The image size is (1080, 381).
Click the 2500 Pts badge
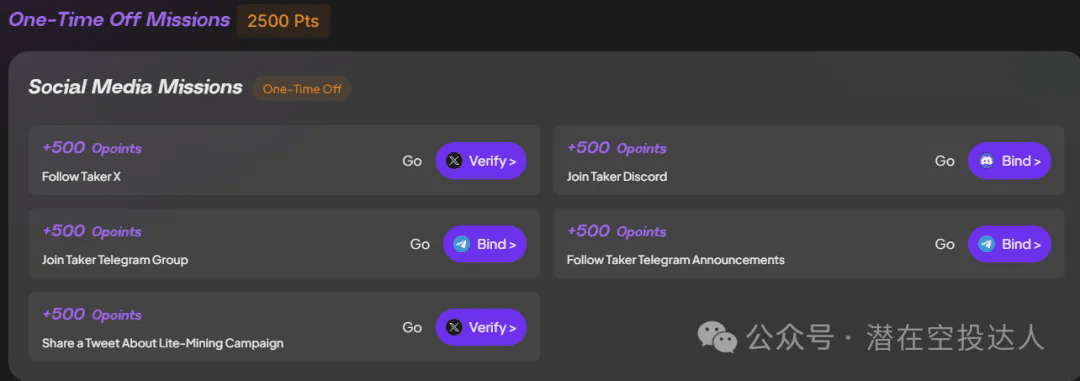point(283,21)
